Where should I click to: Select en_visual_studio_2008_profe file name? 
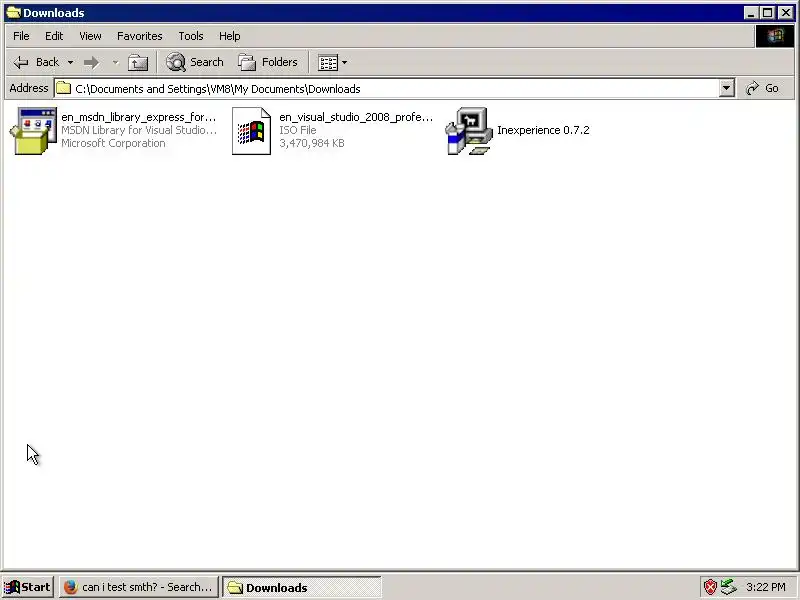point(356,117)
